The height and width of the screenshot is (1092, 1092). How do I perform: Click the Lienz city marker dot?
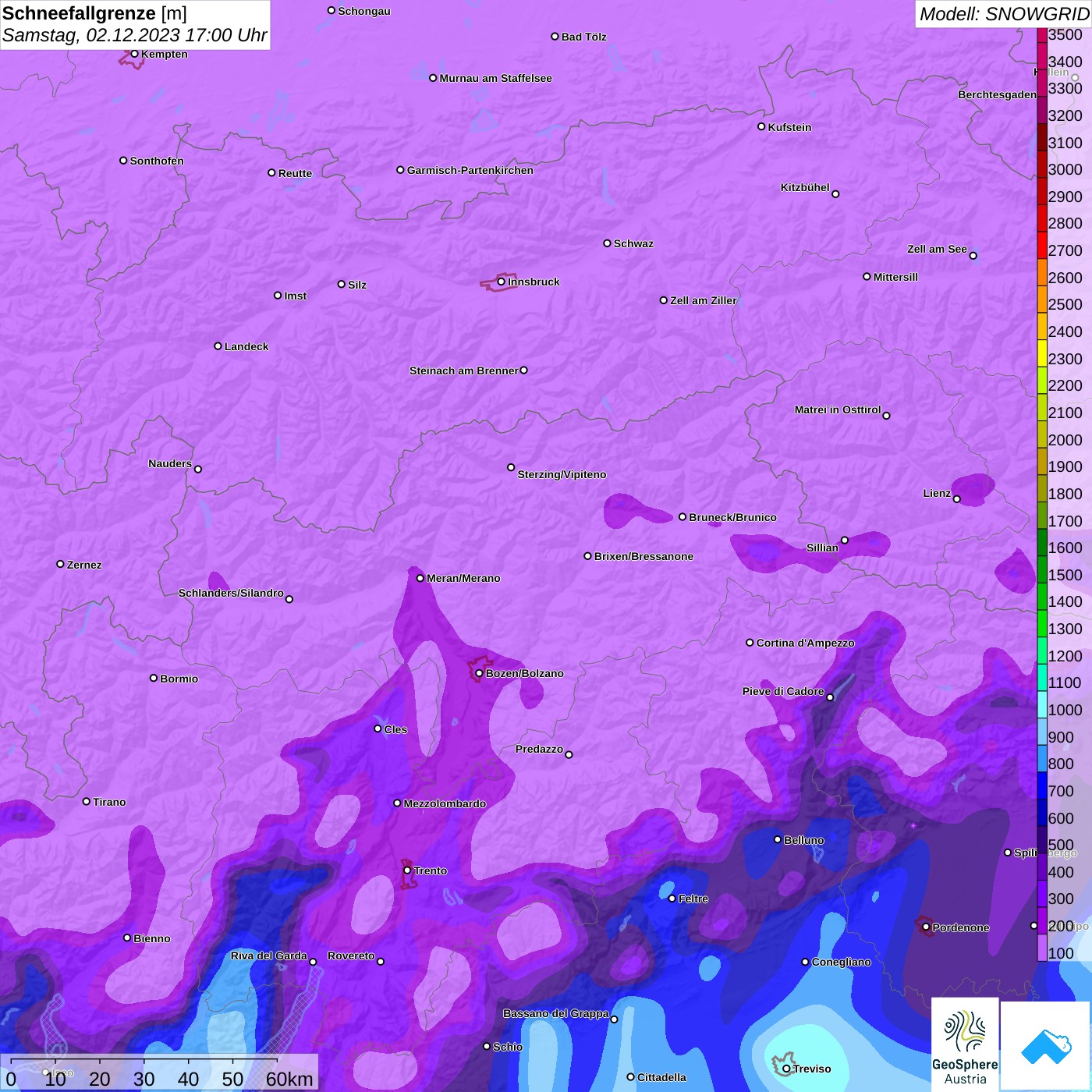coord(957,499)
